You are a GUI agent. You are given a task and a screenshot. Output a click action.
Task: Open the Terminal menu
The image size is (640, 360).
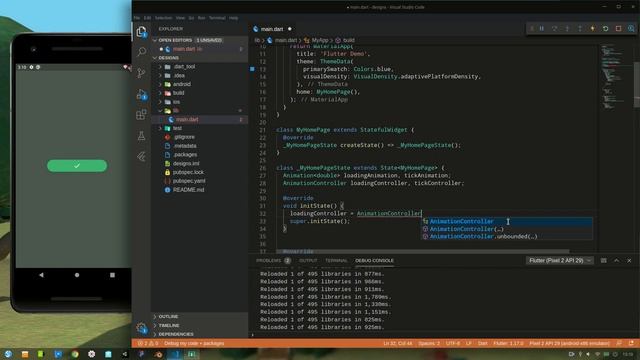click(x=217, y=18)
